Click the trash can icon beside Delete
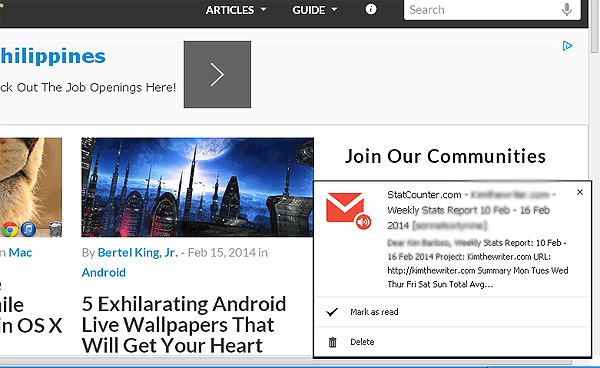This screenshot has width=600, height=368. (x=333, y=342)
